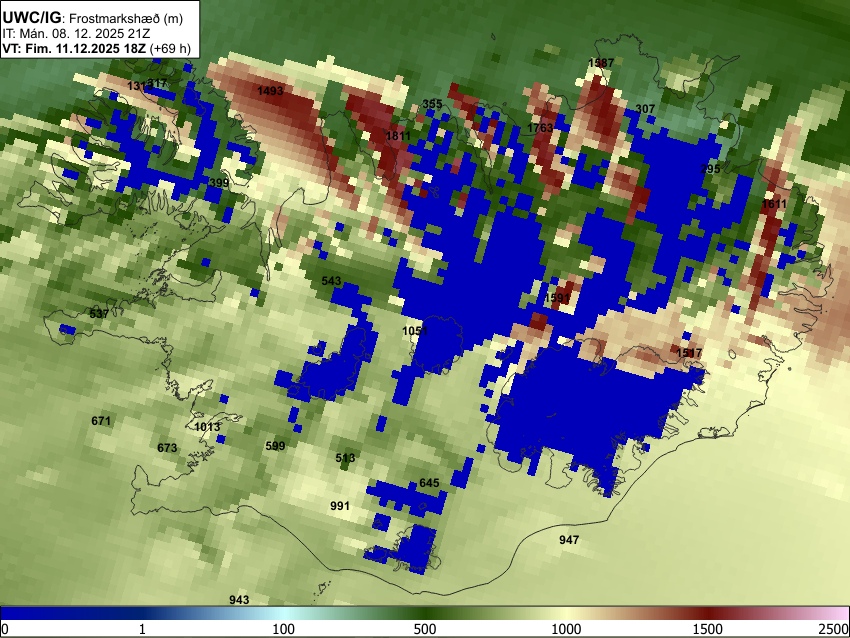
Task: Select the 991 map value
Action: tap(340, 506)
